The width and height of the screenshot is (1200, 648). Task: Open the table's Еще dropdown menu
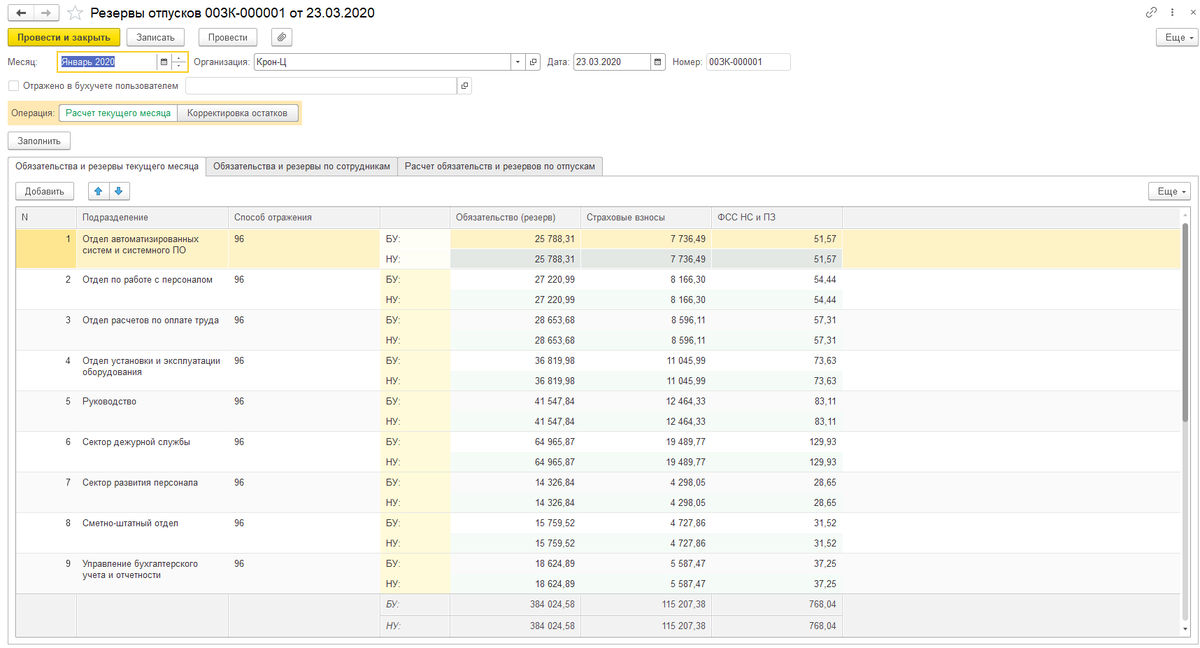click(x=1170, y=191)
